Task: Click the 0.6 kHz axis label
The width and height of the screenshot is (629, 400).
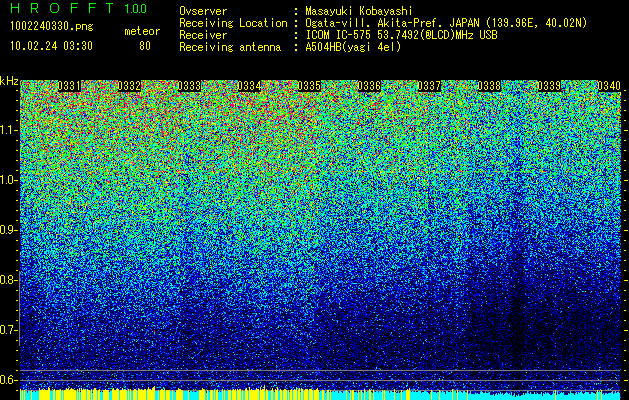Action: click(9, 380)
